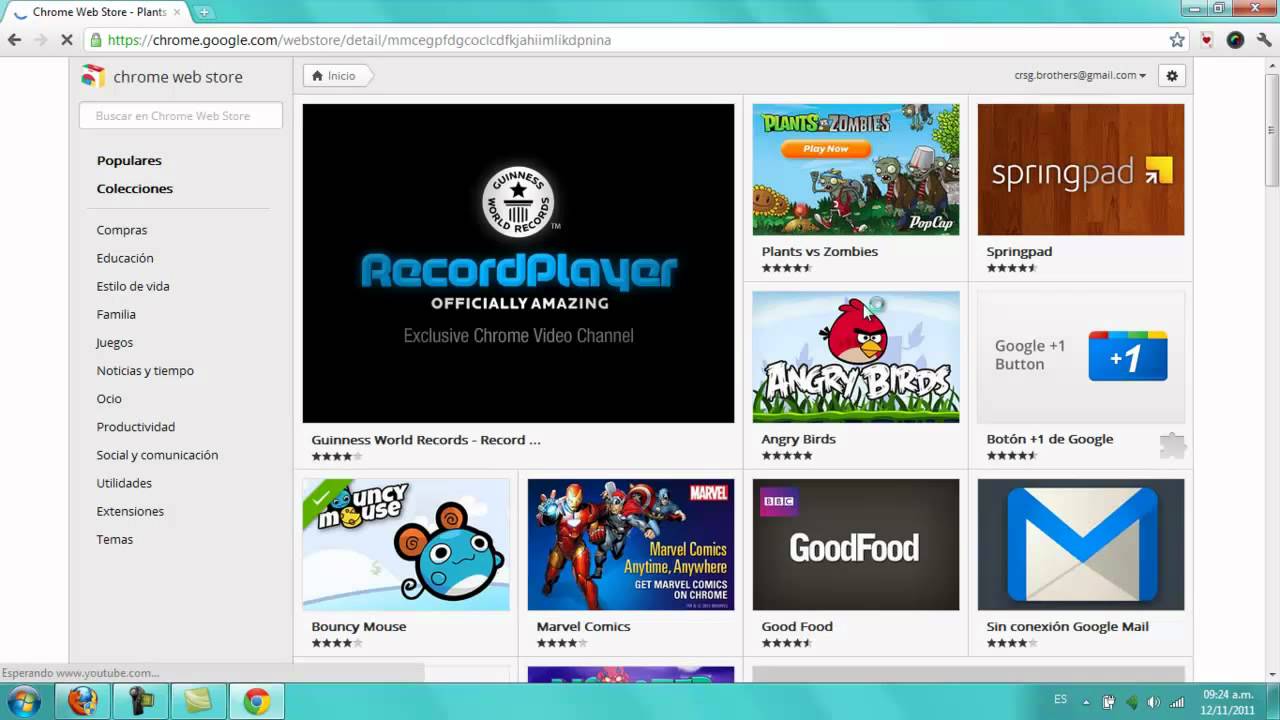Open a new browser tab
The height and width of the screenshot is (720, 1280).
[x=204, y=12]
